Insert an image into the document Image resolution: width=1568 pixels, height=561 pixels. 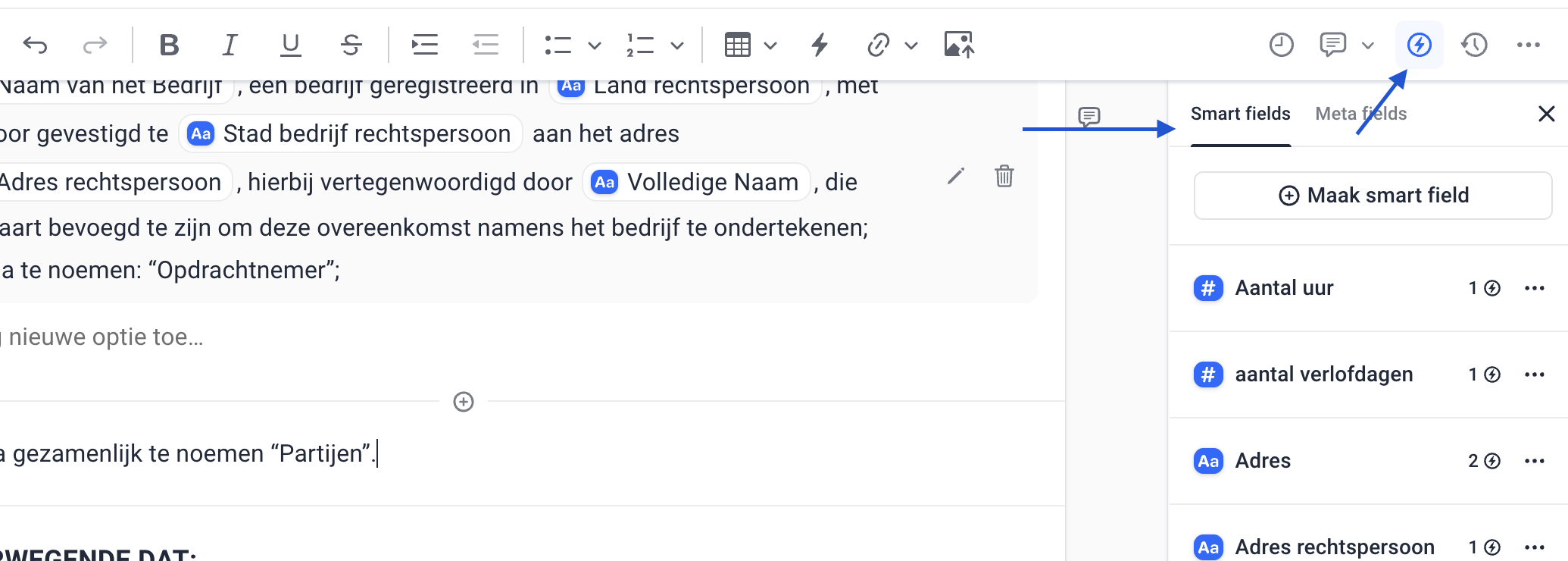[x=958, y=45]
